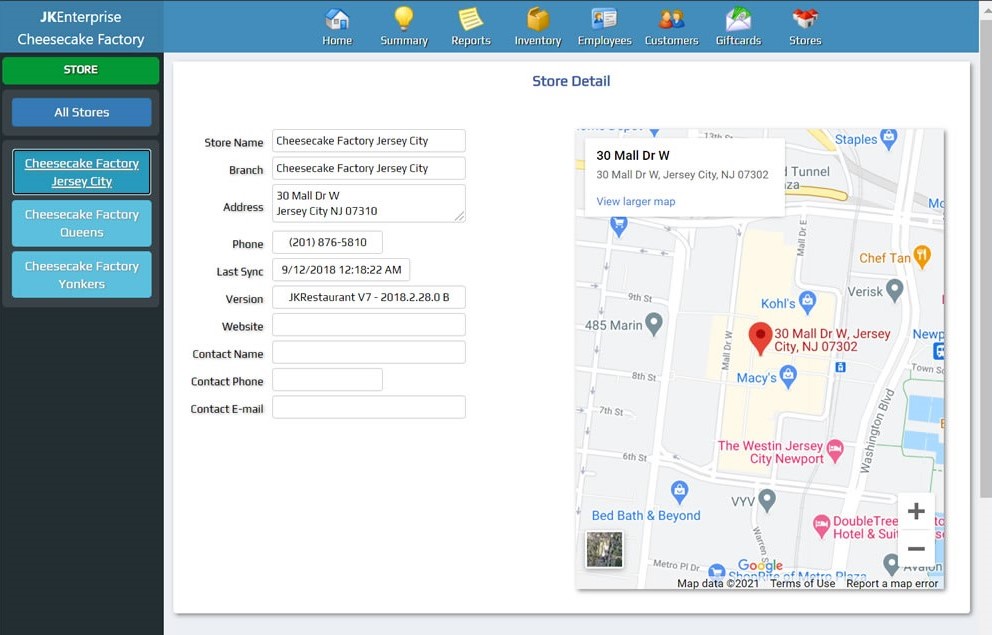
Task: Show All Stores list
Action: pyautogui.click(x=82, y=113)
